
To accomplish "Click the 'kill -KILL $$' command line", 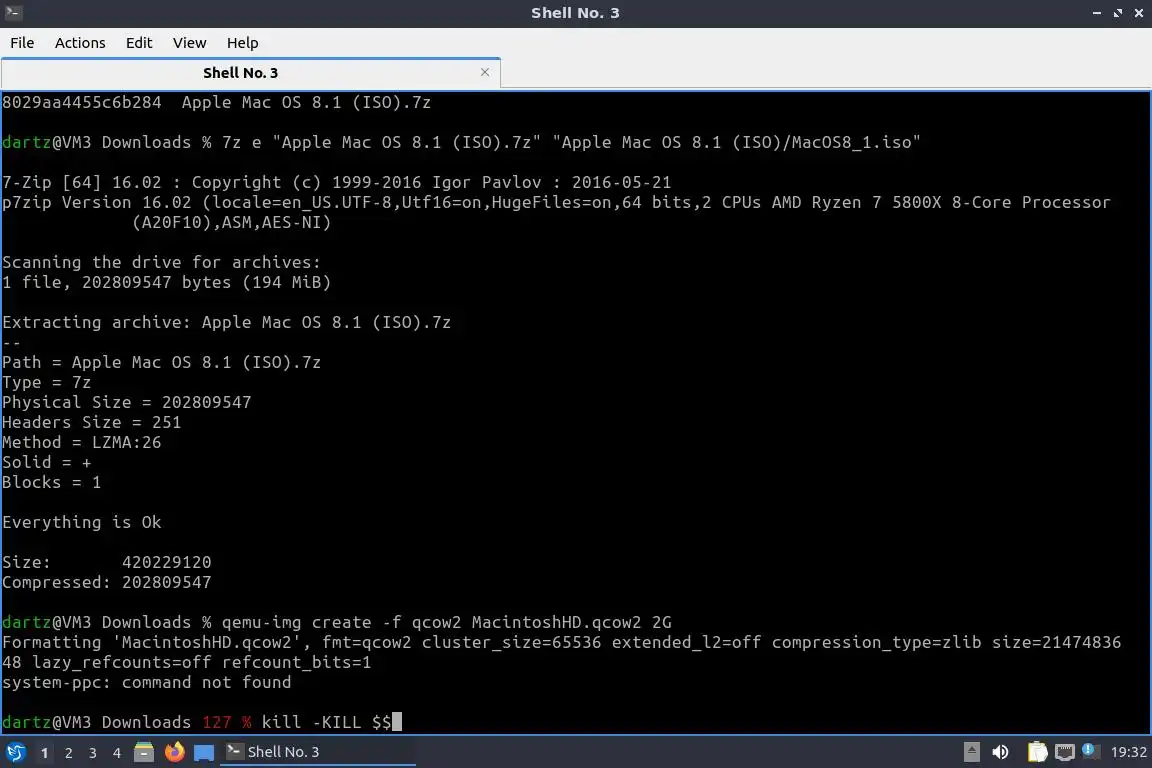I will 327,722.
